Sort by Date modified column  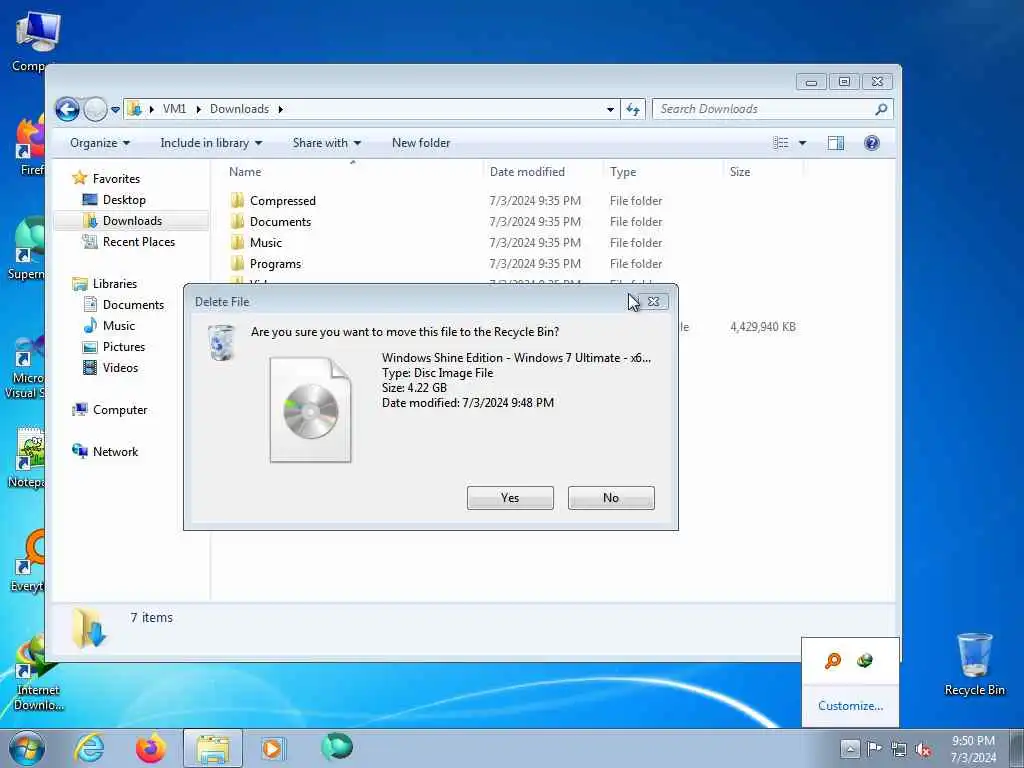coord(527,172)
